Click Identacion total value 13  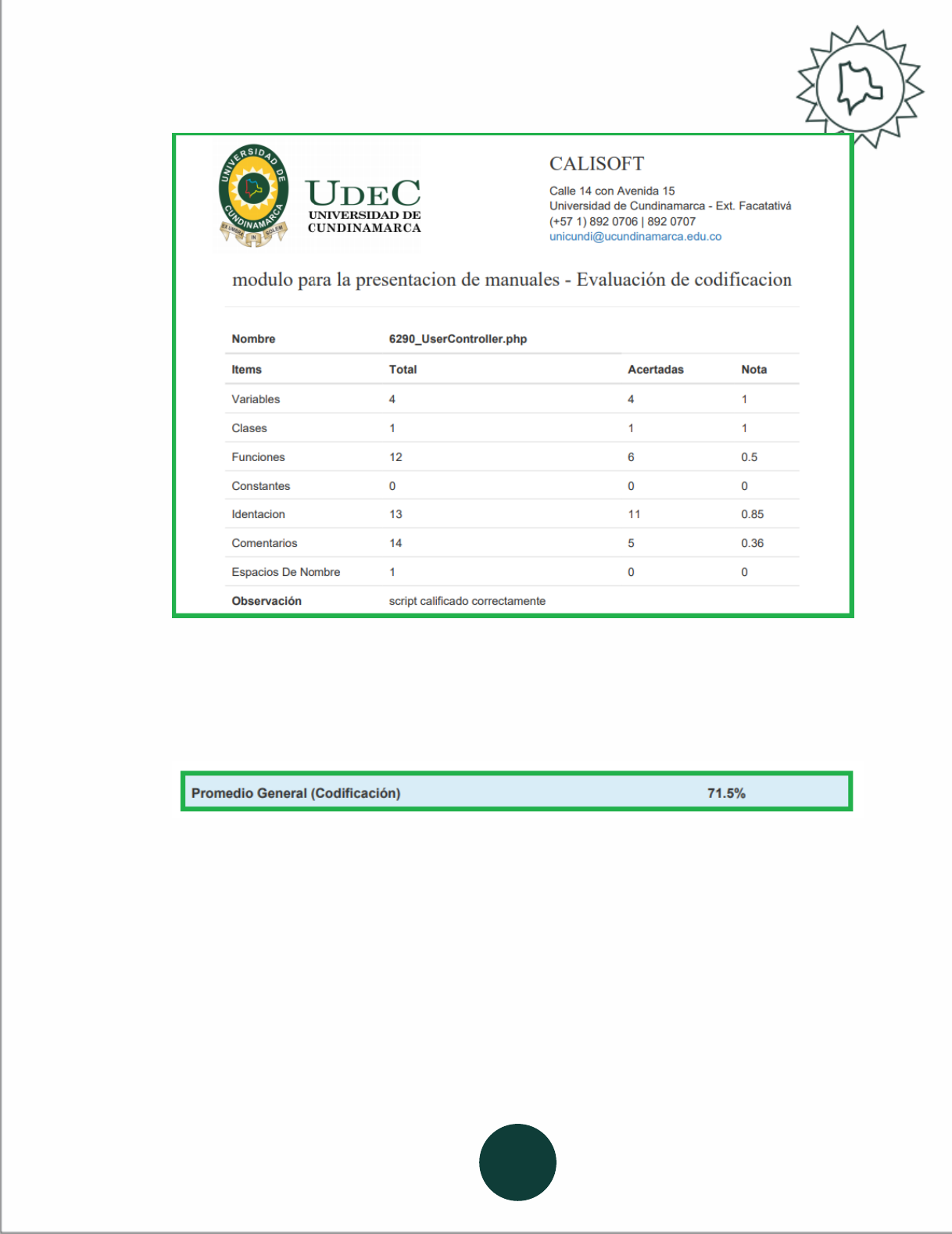tap(395, 514)
